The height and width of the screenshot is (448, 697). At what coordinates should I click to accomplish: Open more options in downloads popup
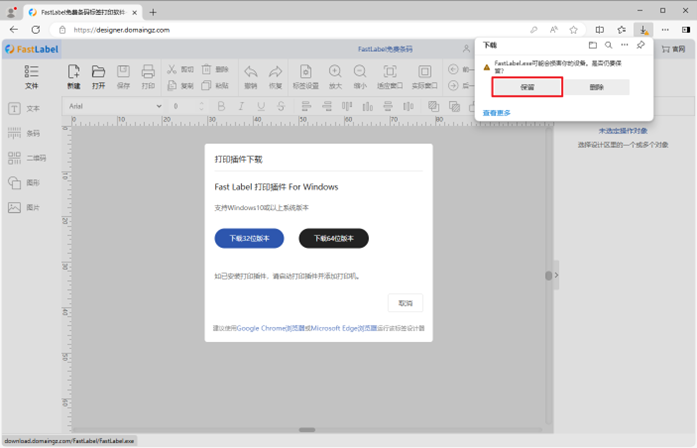[625, 45]
